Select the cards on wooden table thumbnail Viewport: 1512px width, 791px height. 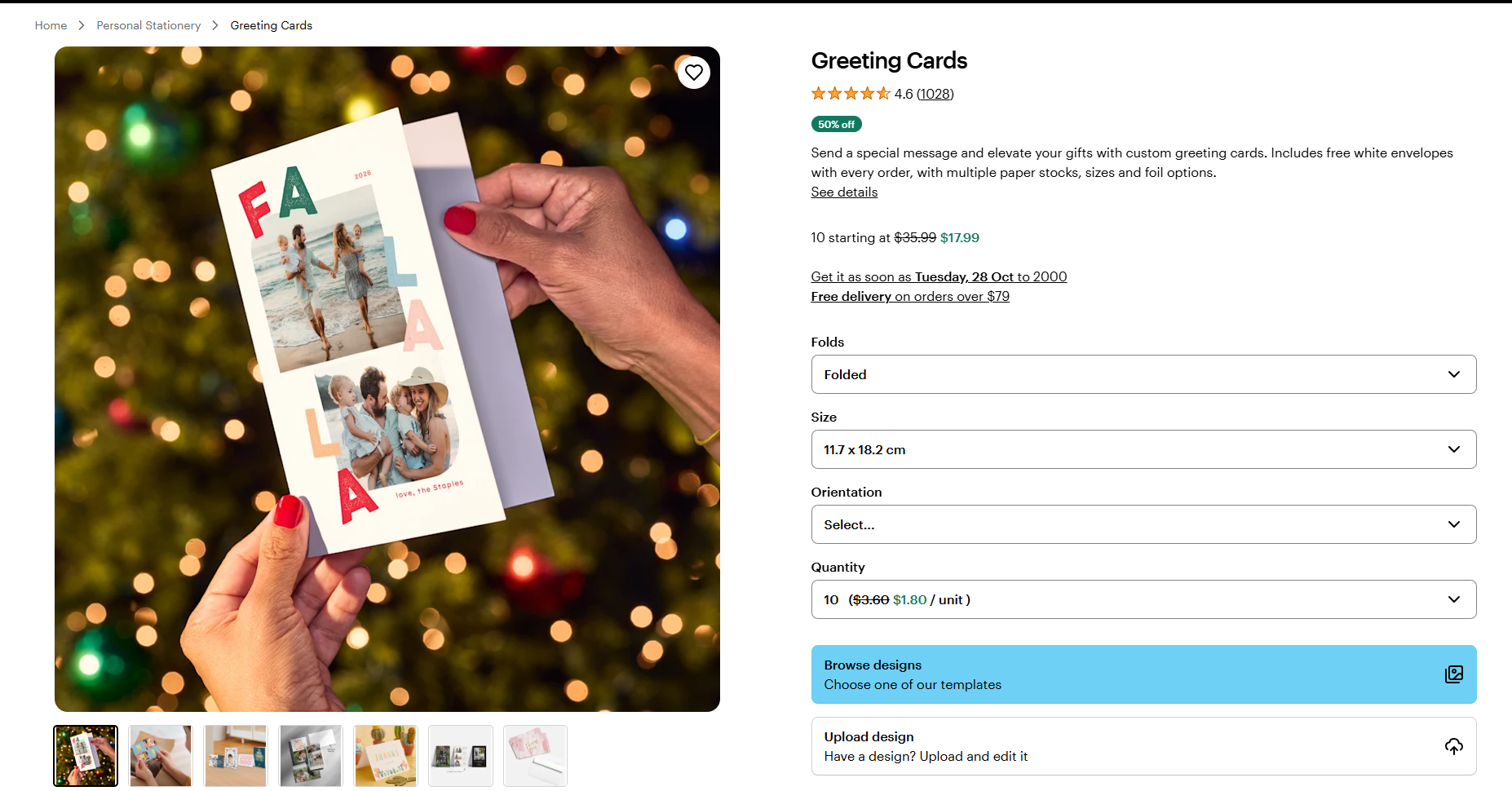coord(236,756)
